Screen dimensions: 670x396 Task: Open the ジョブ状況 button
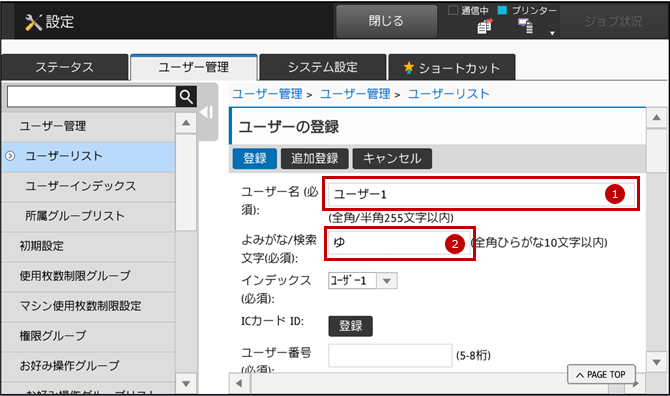613,21
